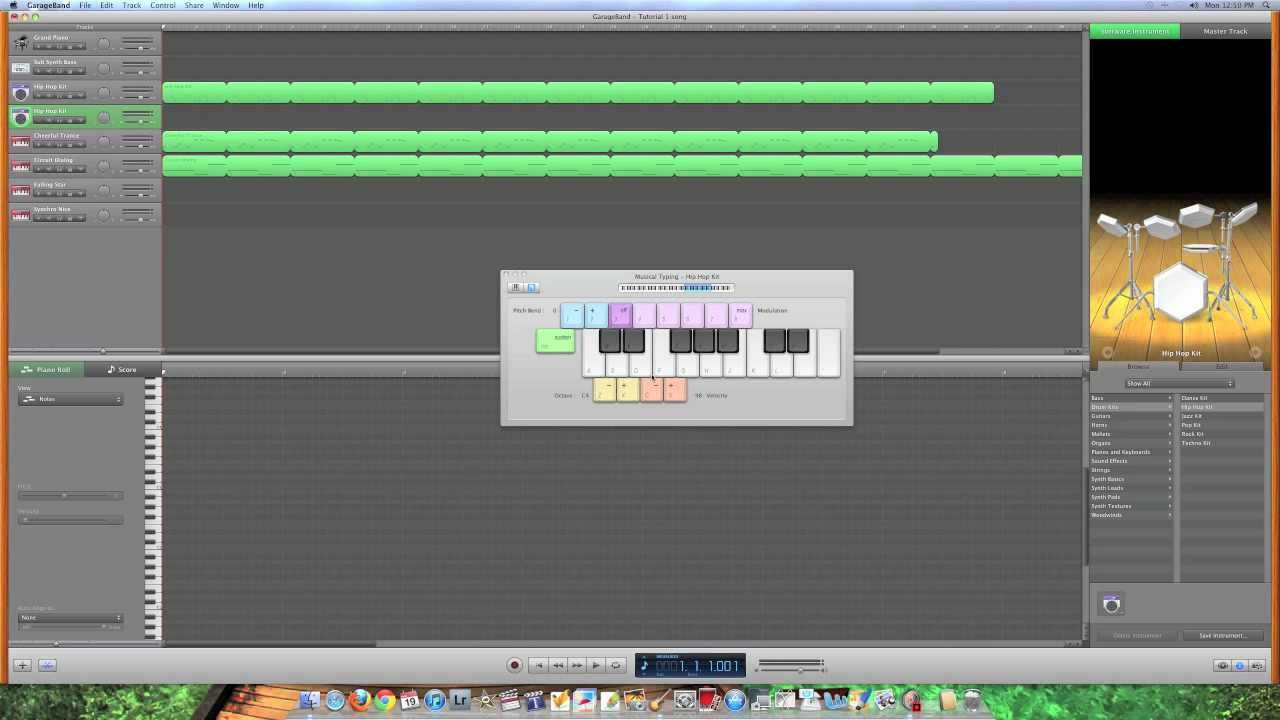
Task: Open Firefox from the dock
Action: (360, 701)
